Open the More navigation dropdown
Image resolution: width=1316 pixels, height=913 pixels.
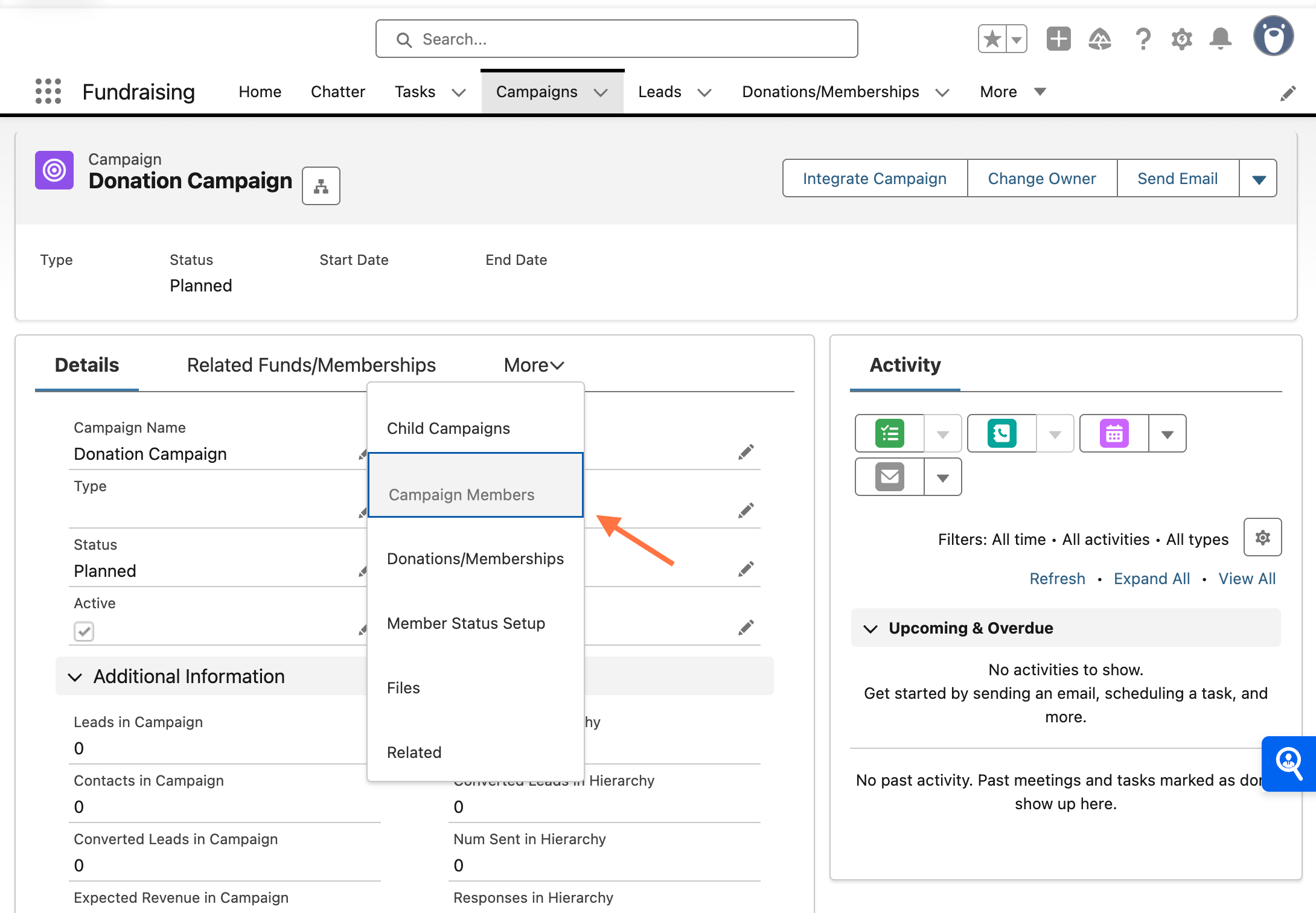[x=1013, y=92]
